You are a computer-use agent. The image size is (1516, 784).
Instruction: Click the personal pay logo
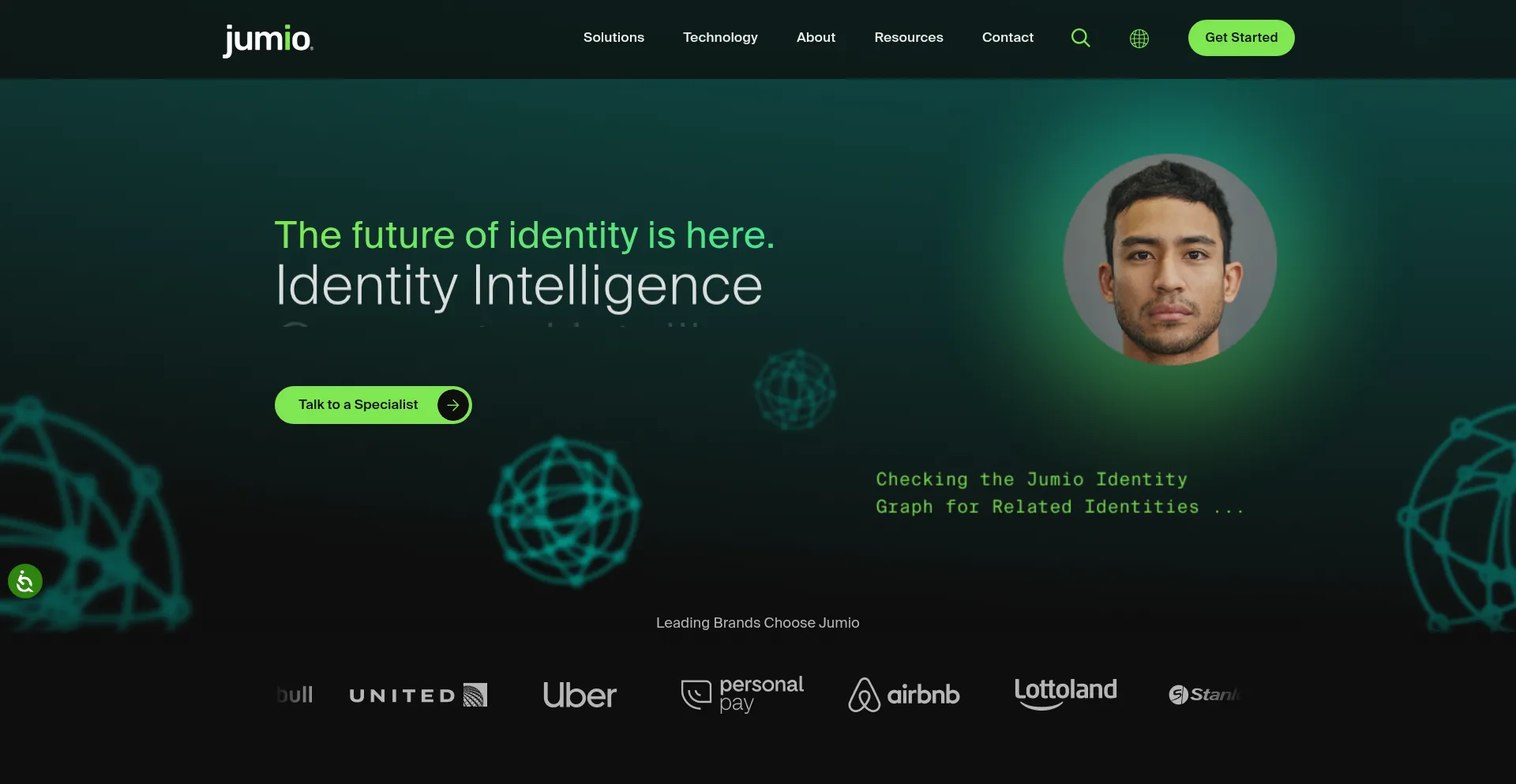[x=742, y=695]
